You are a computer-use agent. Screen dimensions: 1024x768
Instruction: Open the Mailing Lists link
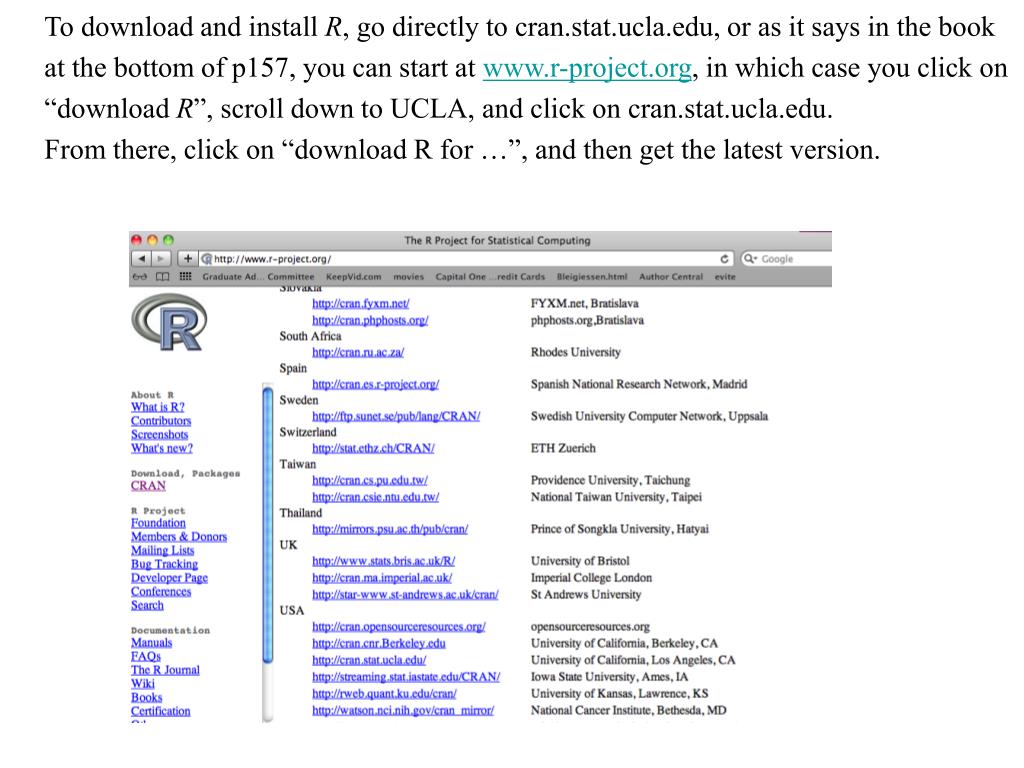(x=162, y=551)
